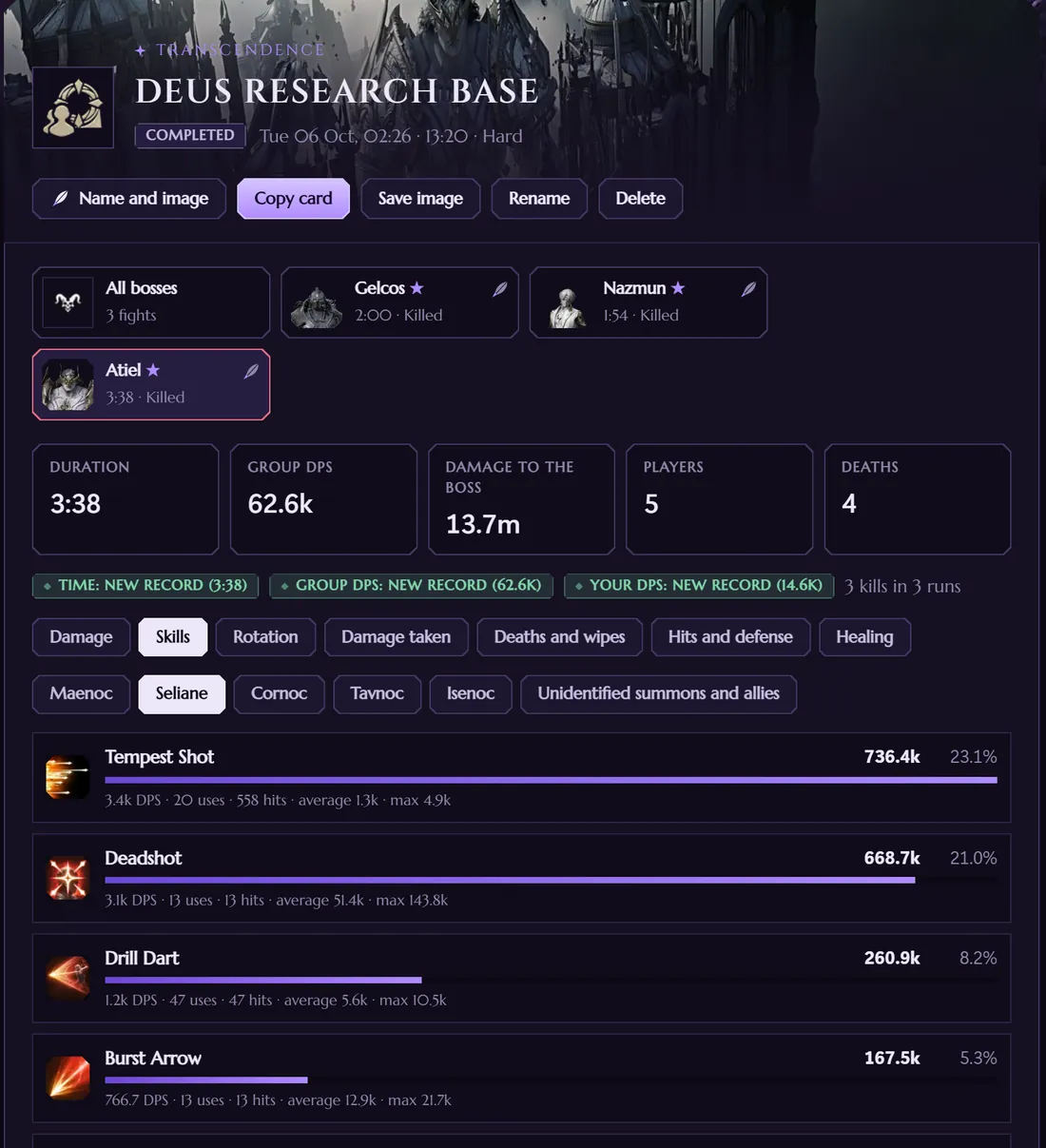1046x1148 pixels.
Task: Select the All bosses summary card
Action: pos(151,302)
